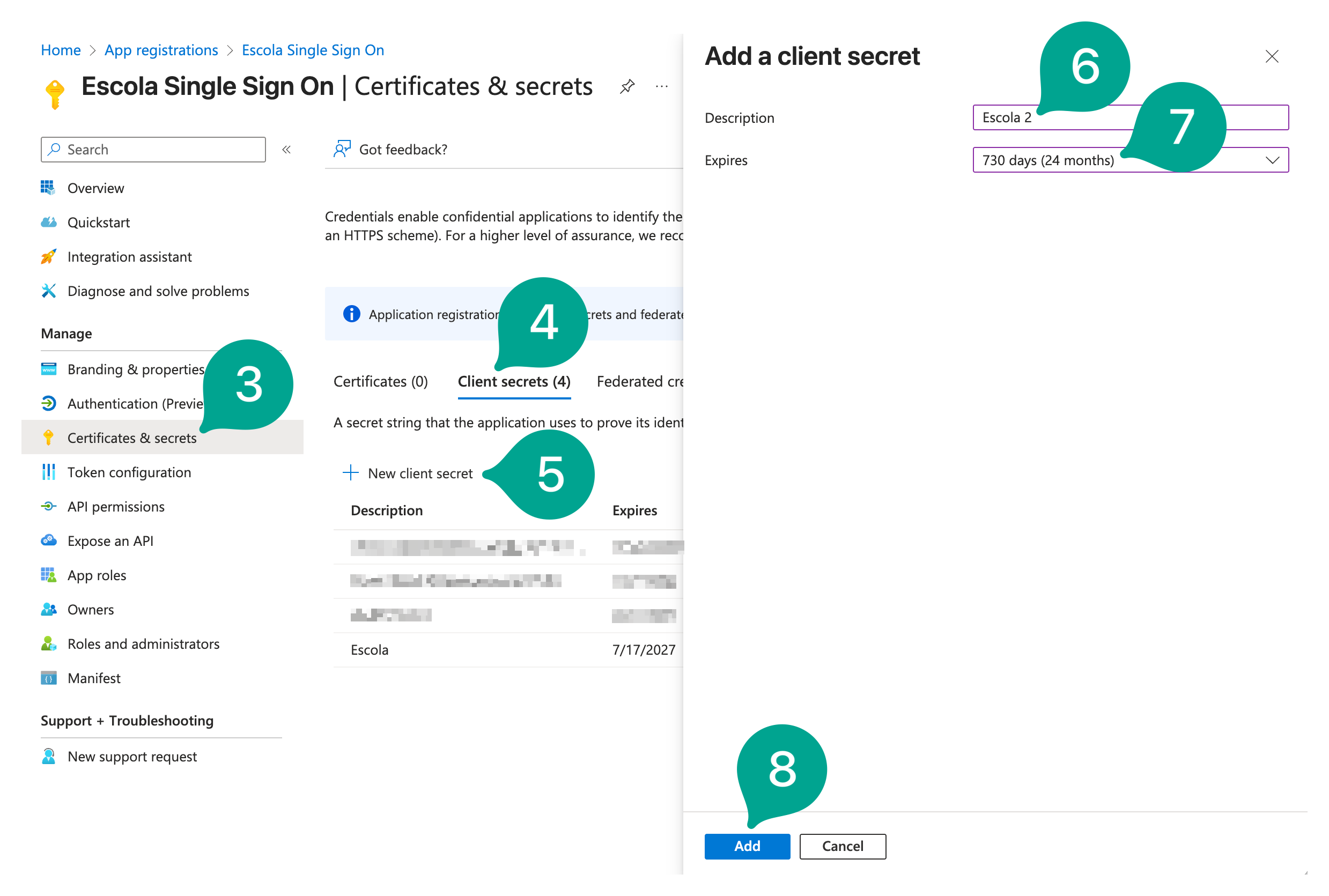This screenshot has height=896, width=1329.
Task: Open Token configuration in sidebar
Action: click(x=129, y=472)
